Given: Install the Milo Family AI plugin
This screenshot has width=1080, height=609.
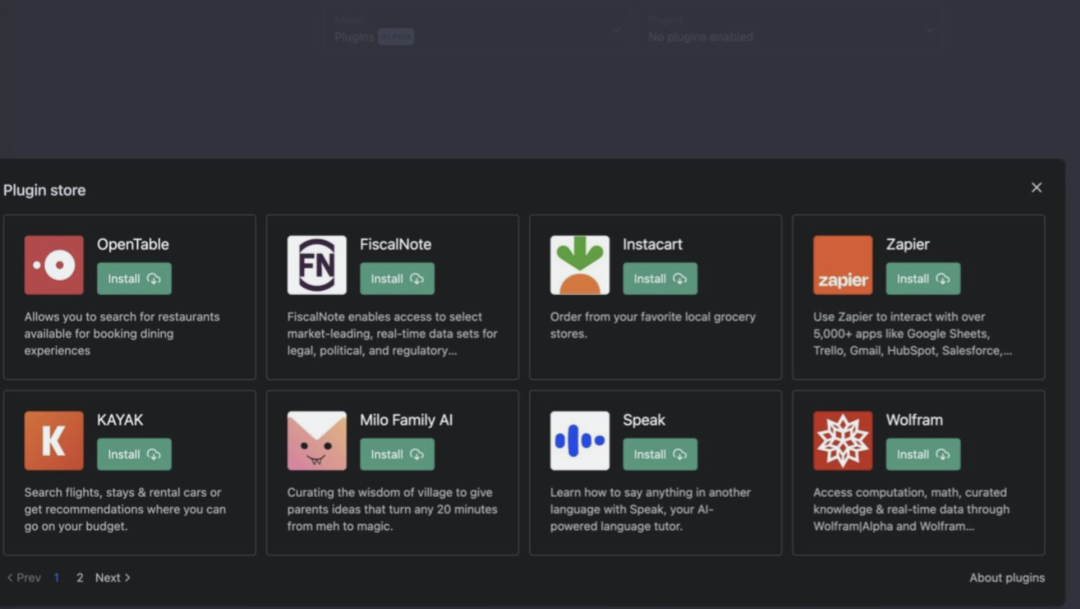Looking at the screenshot, I should pyautogui.click(x=397, y=454).
